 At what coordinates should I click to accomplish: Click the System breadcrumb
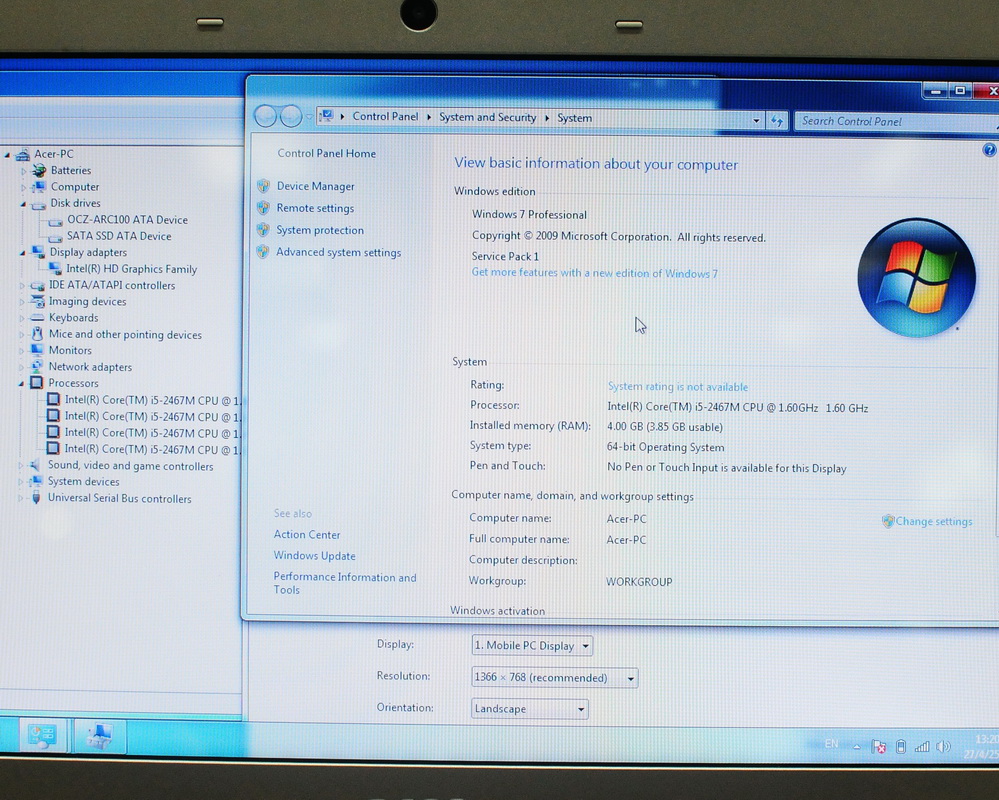coord(575,118)
